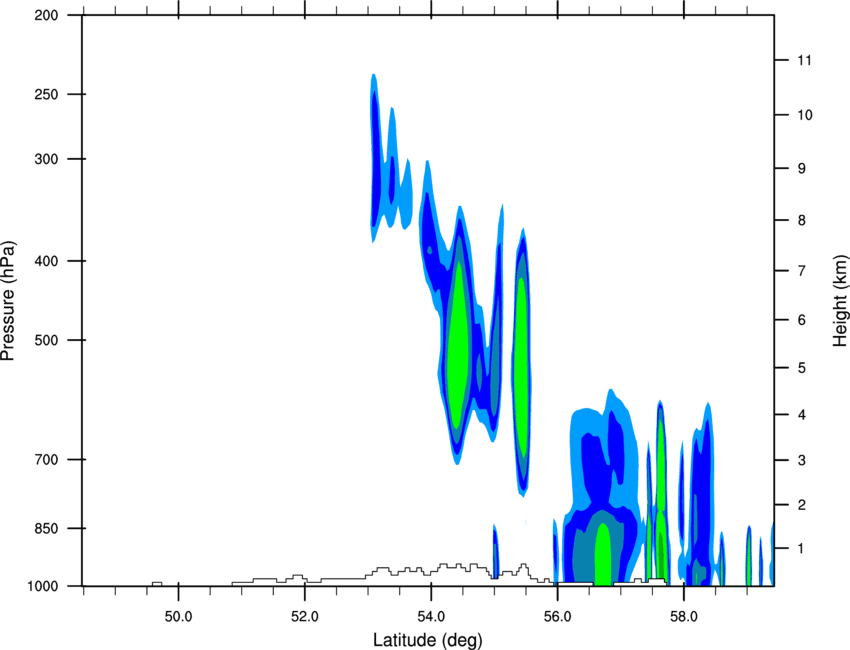Viewport: 850px width, 650px height.
Task: Click the 54.0 latitude tick label
Action: [431, 617]
